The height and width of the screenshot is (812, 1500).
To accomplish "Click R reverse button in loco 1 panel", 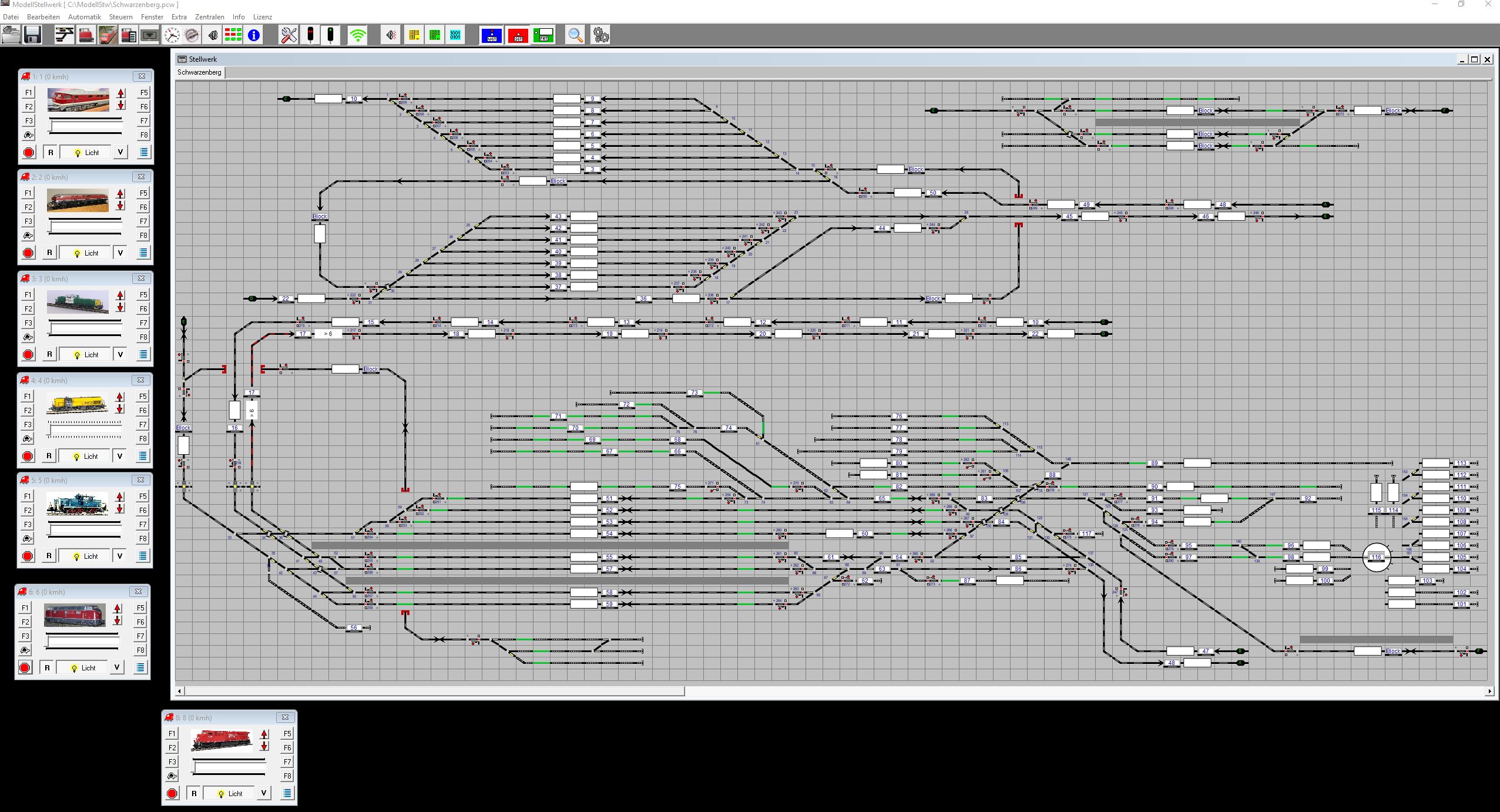I will tap(51, 152).
